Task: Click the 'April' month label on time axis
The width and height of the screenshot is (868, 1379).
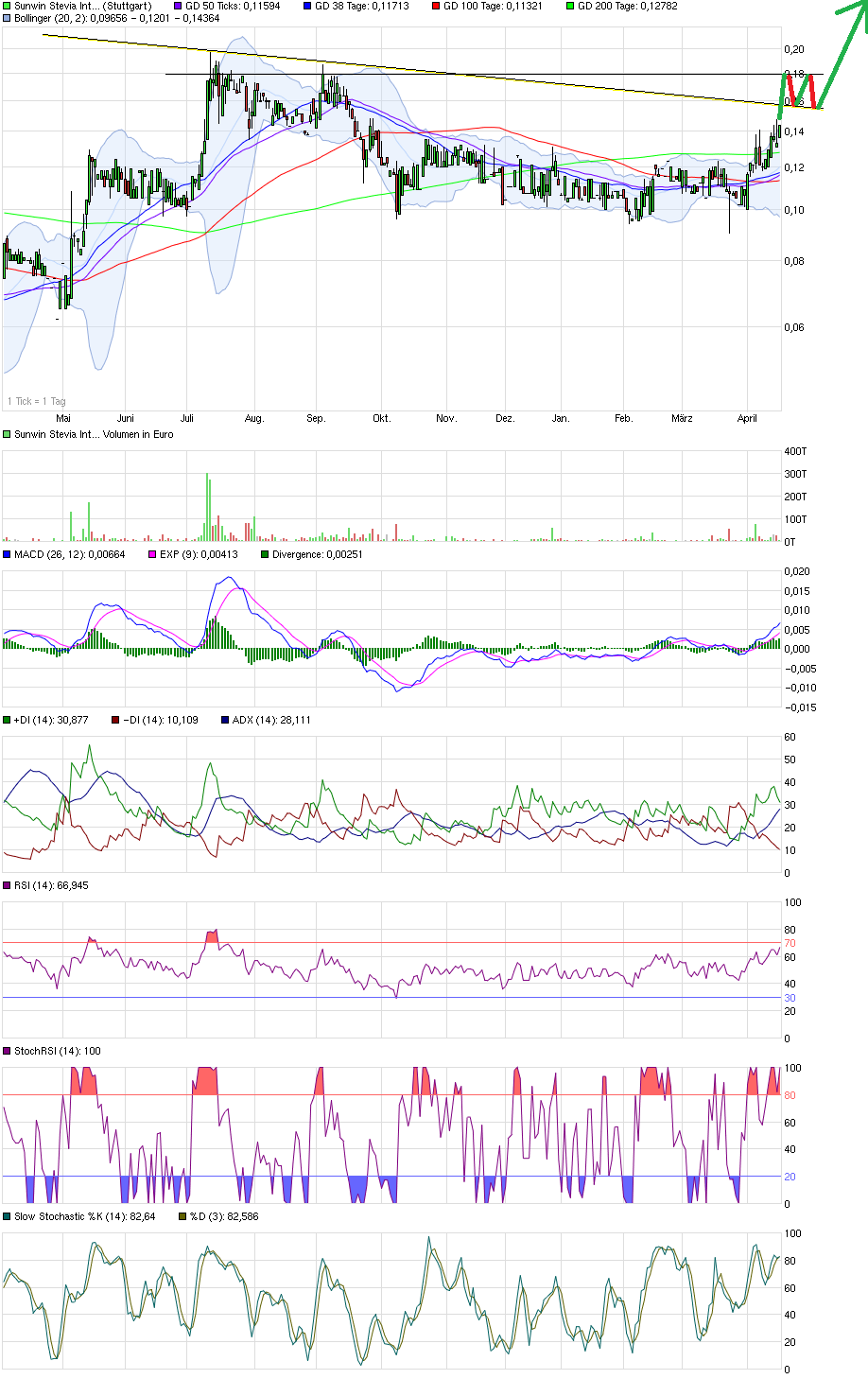Action: [747, 418]
